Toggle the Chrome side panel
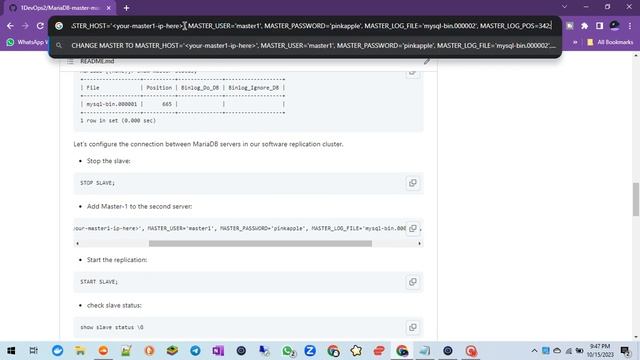Image resolution: width=640 pixels, height=360 pixels. point(599,26)
